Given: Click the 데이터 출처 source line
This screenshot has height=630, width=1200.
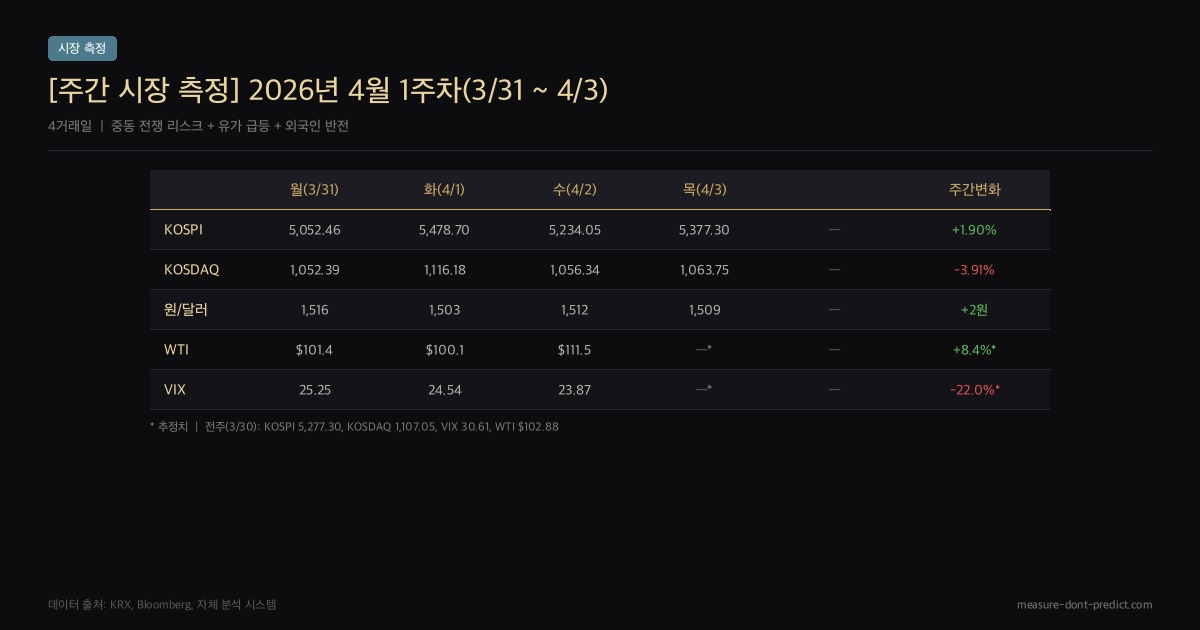Looking at the screenshot, I should tap(162, 604).
